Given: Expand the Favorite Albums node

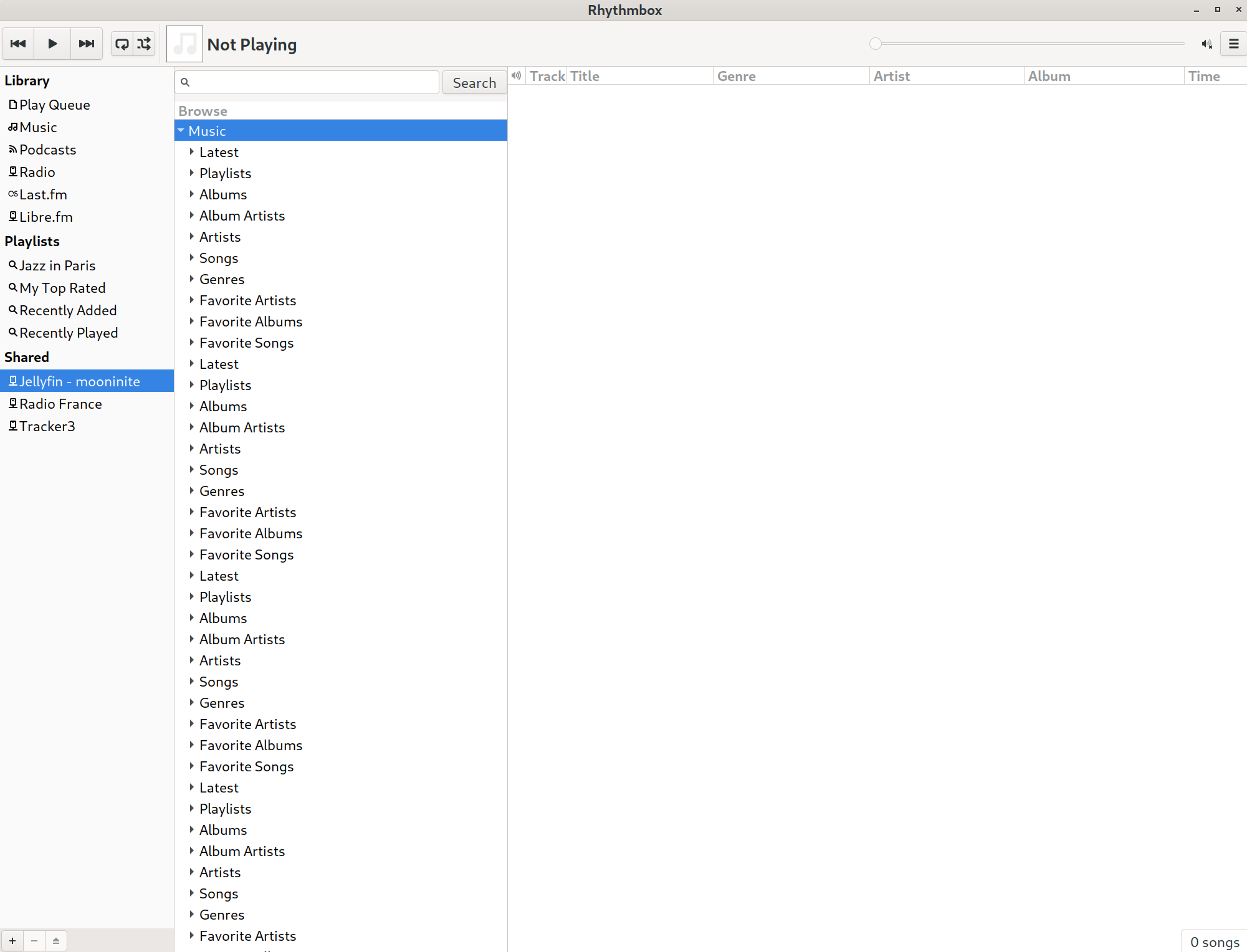Looking at the screenshot, I should click(x=192, y=321).
